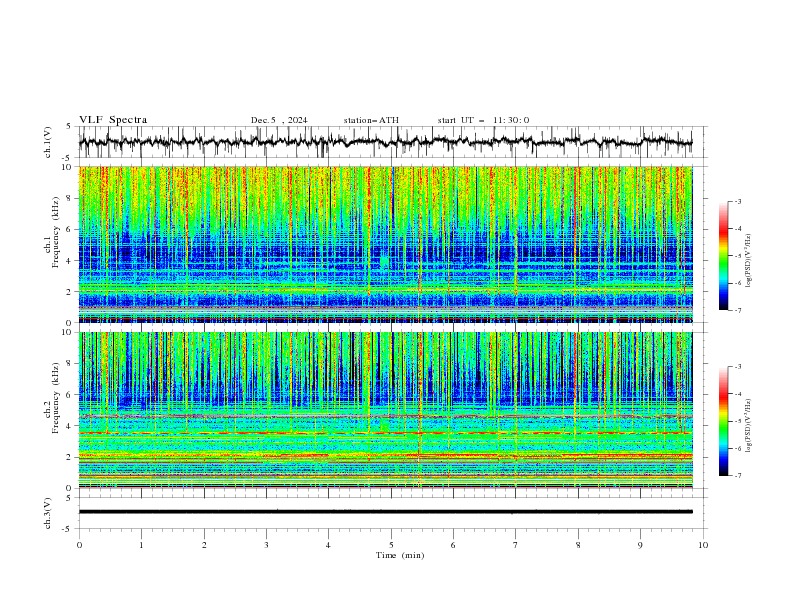
Task: Click the ch.1 "8" kHz frequency tick
Action: tap(70, 198)
